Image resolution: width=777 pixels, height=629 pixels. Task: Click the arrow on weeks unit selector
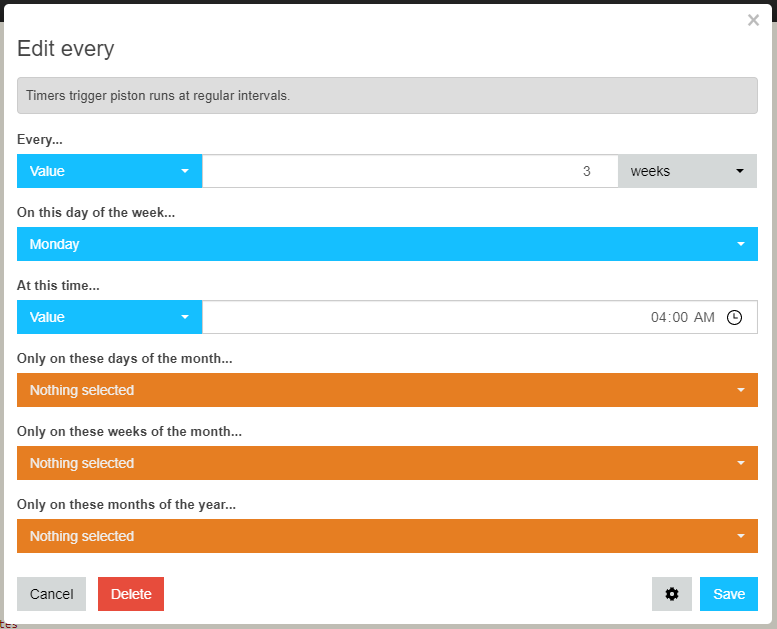click(740, 171)
